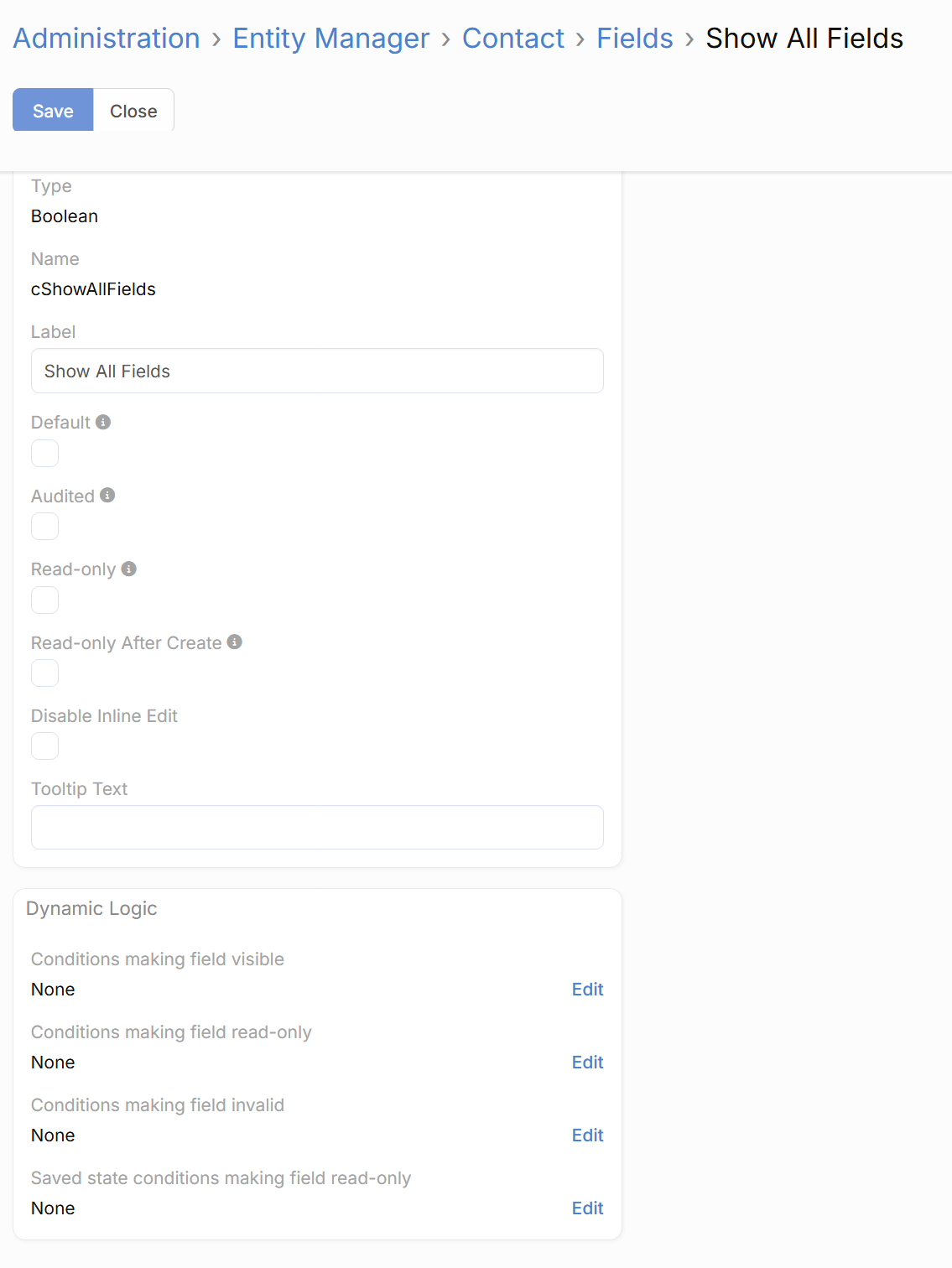
Task: Open Entity Manager breadcrumb link
Action: point(330,39)
